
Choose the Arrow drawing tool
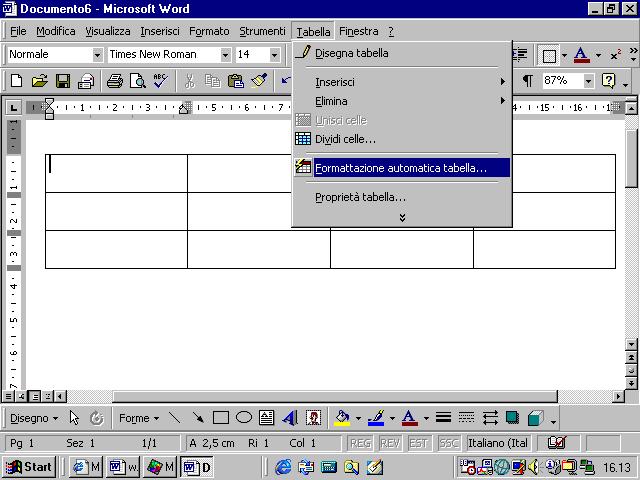(198, 418)
